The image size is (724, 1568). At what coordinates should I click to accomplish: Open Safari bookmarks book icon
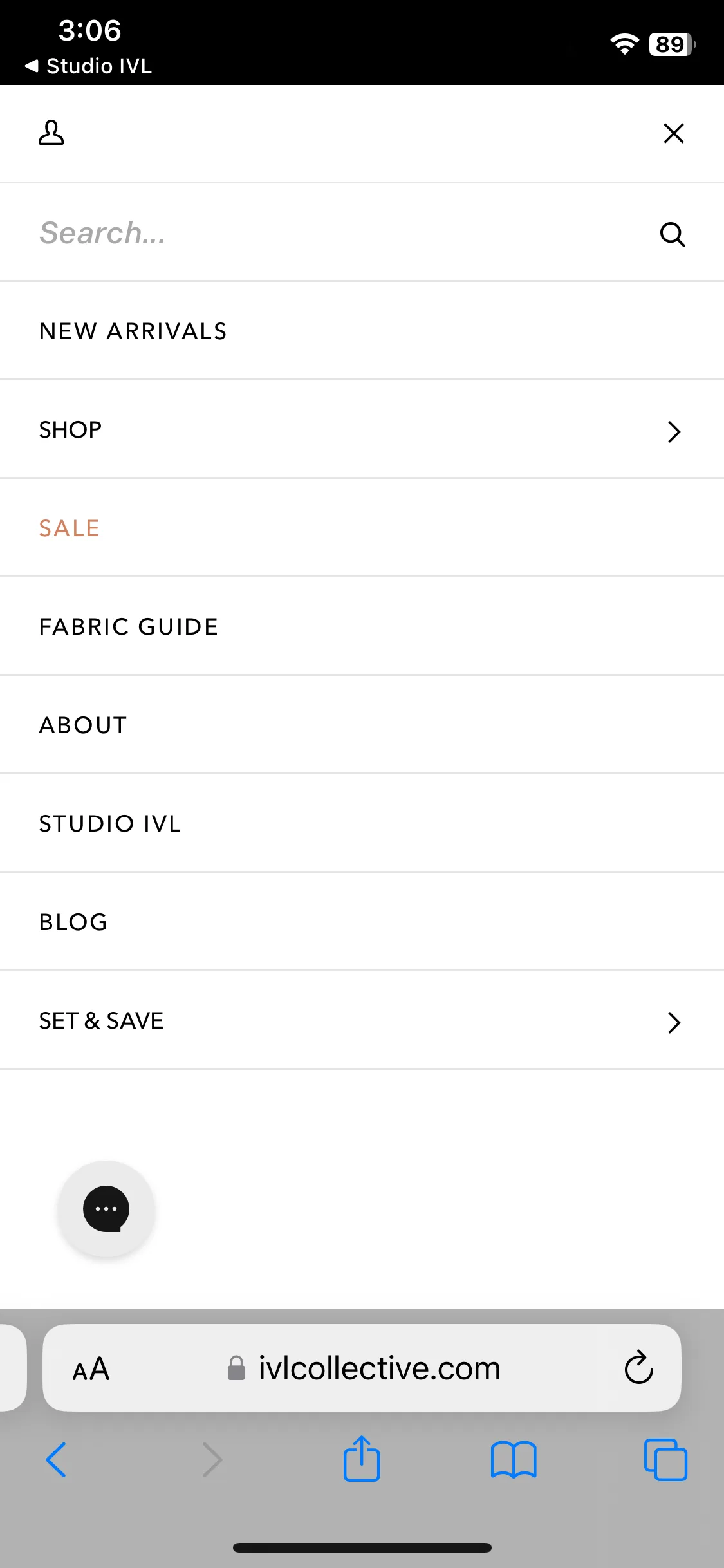coord(513,1459)
